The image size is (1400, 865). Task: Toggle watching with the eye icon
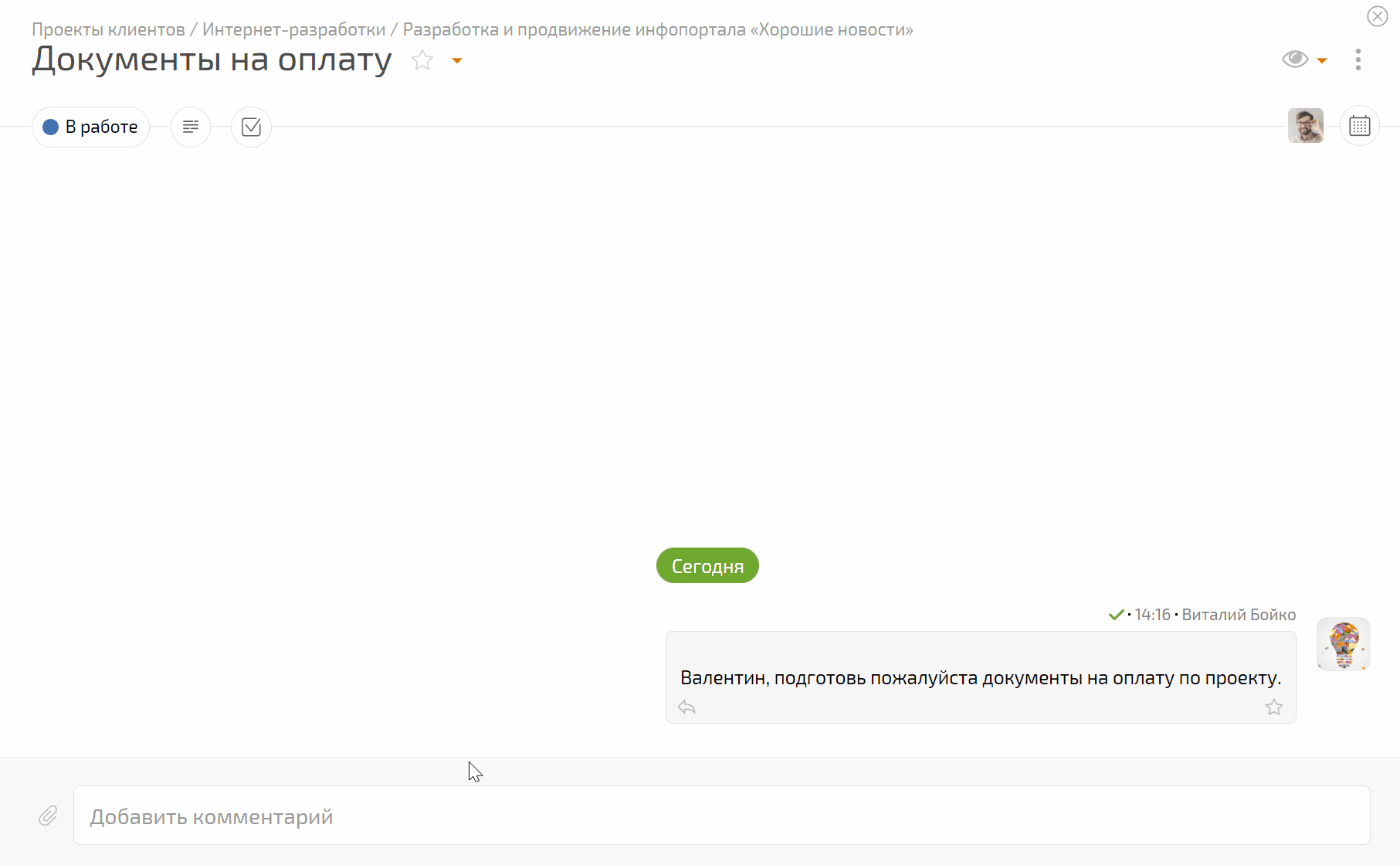click(x=1295, y=58)
